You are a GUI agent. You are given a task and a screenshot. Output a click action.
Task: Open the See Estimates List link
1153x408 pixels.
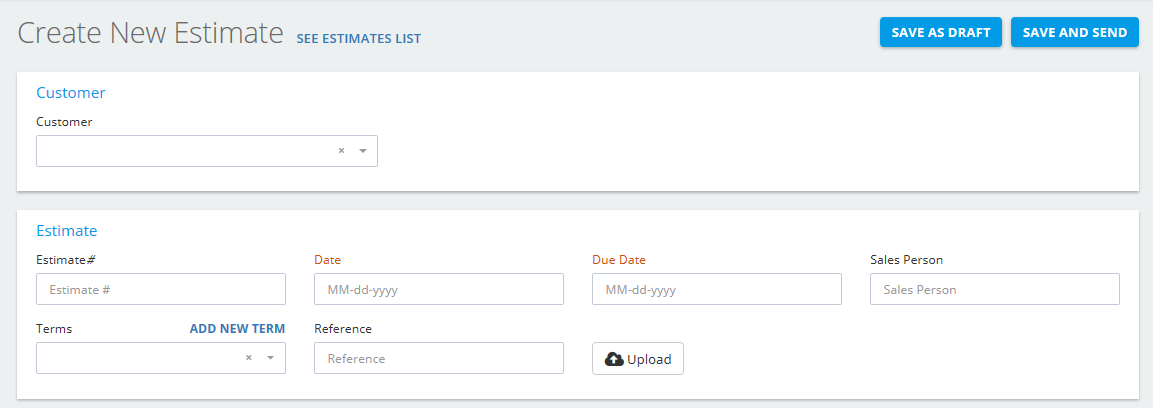pyautogui.click(x=359, y=38)
